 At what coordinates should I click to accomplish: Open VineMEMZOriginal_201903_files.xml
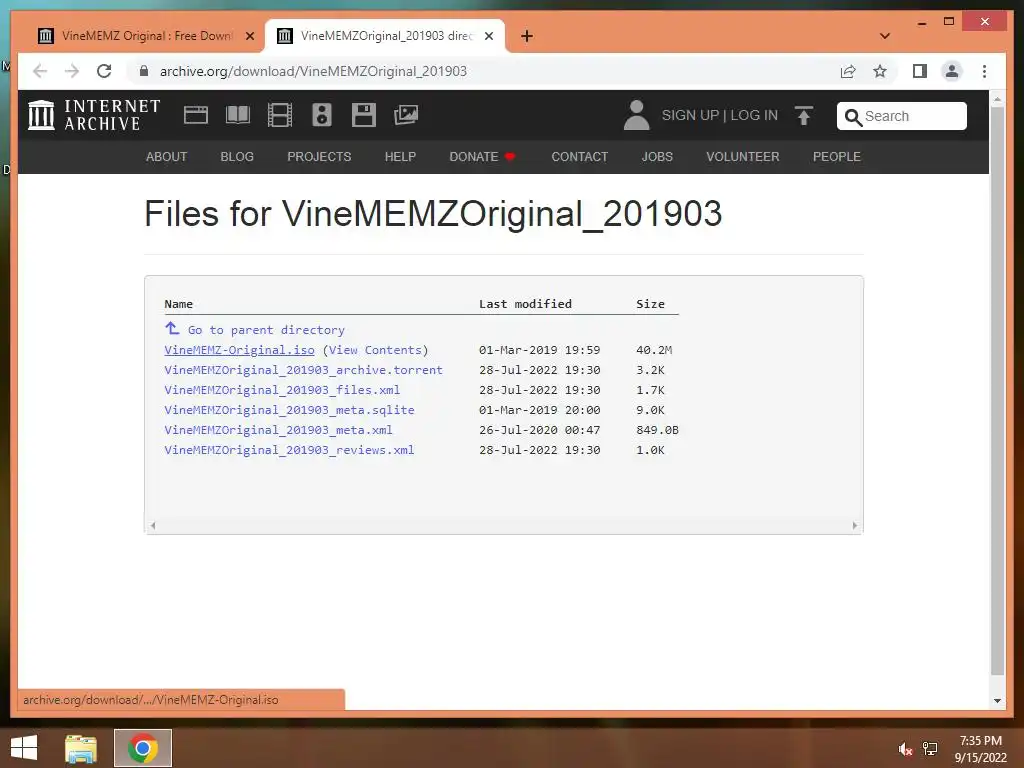281,390
